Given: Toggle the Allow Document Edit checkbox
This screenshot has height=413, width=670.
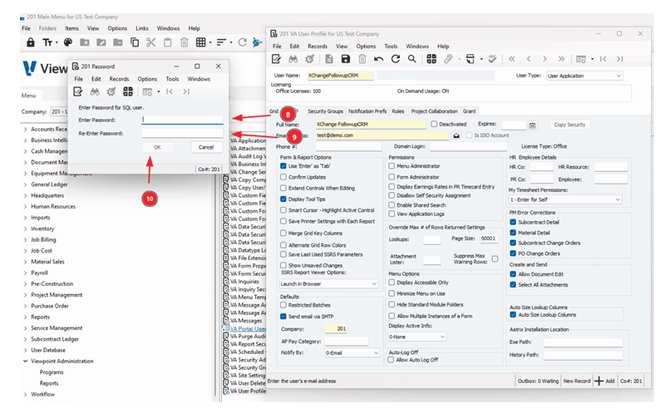Looking at the screenshot, I should [x=513, y=274].
